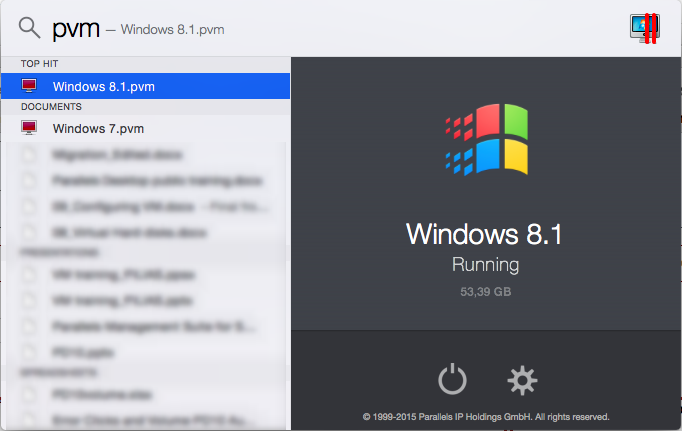Click the Windows logo in preview pane
Screen dimensions: 682x431
486,139
